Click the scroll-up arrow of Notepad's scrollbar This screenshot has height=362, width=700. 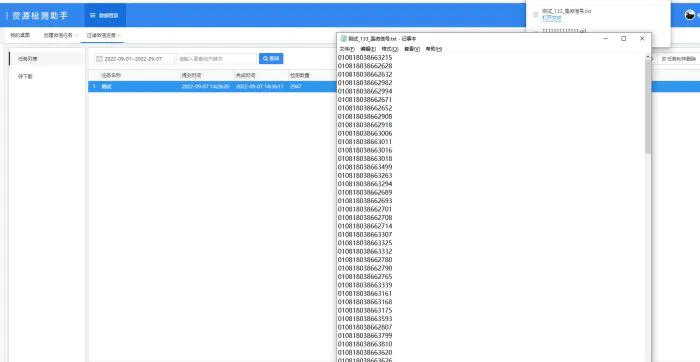pyautogui.click(x=648, y=57)
